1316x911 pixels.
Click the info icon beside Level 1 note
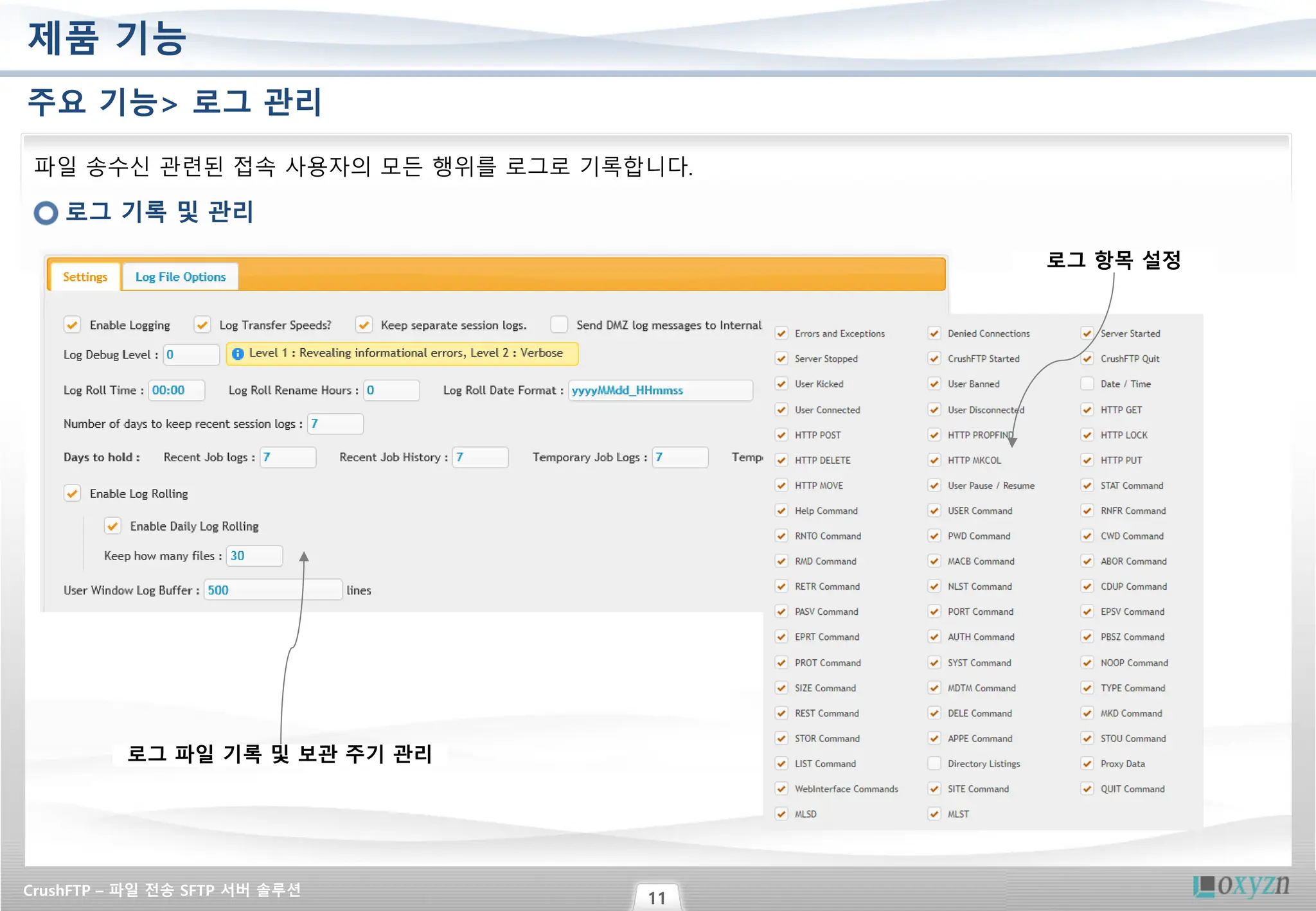pyautogui.click(x=238, y=353)
